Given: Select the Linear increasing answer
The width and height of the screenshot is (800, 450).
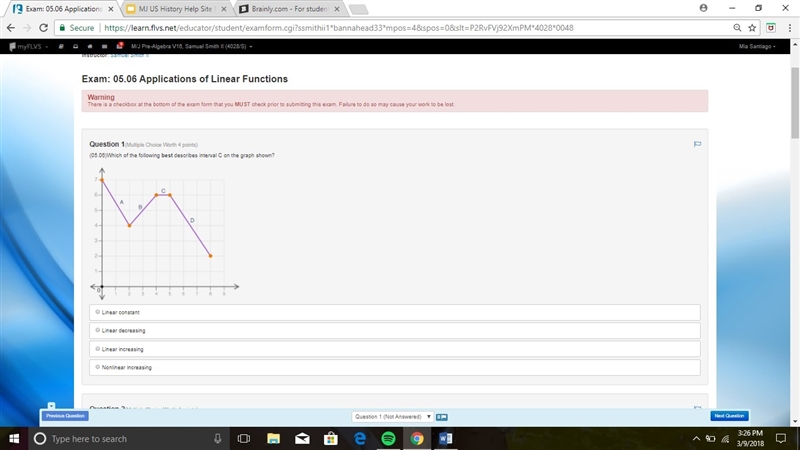Looking at the screenshot, I should [395, 349].
